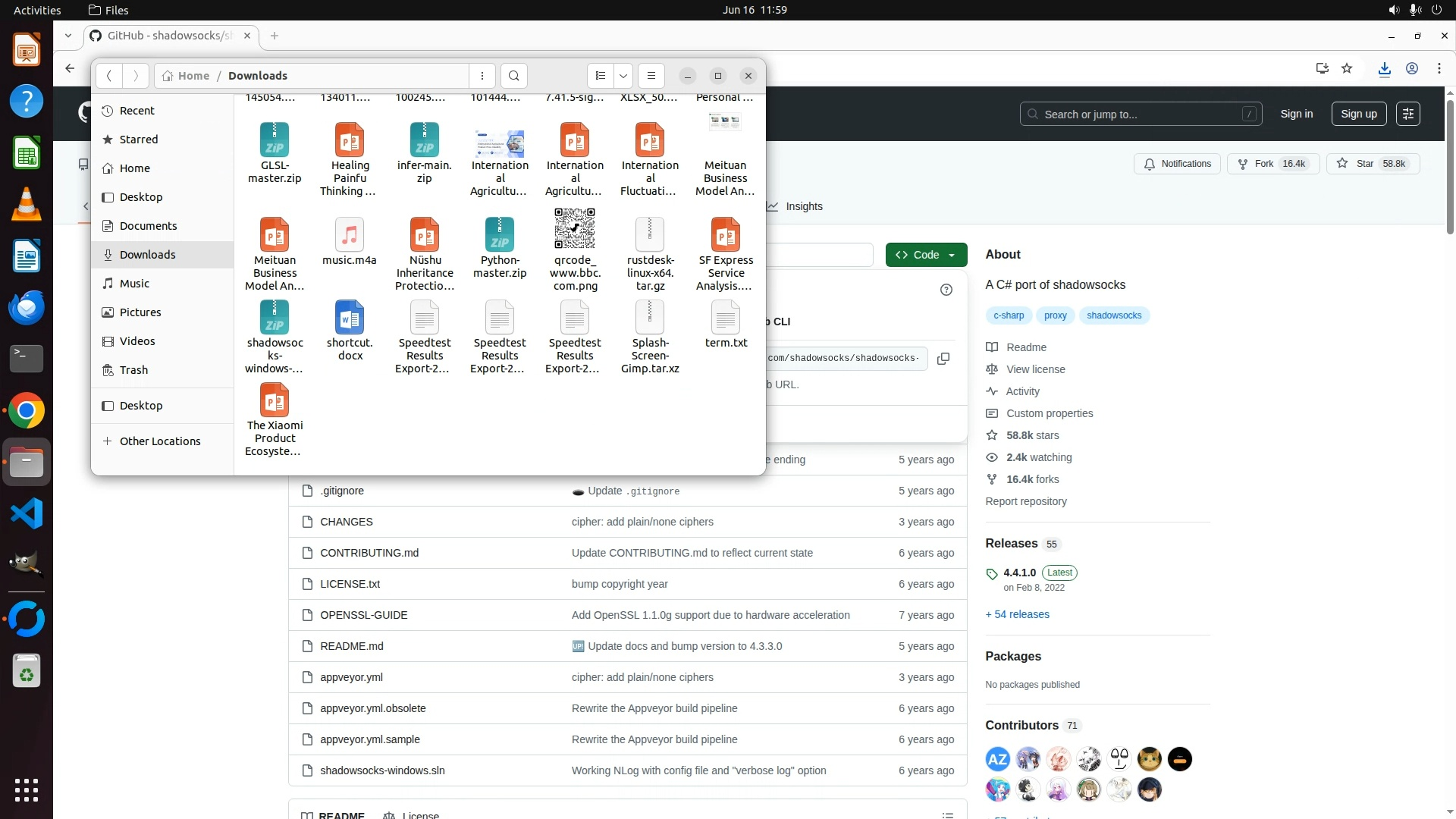Open view options dropdown arrow in Files
This screenshot has width=1456, height=819.
coord(623,76)
